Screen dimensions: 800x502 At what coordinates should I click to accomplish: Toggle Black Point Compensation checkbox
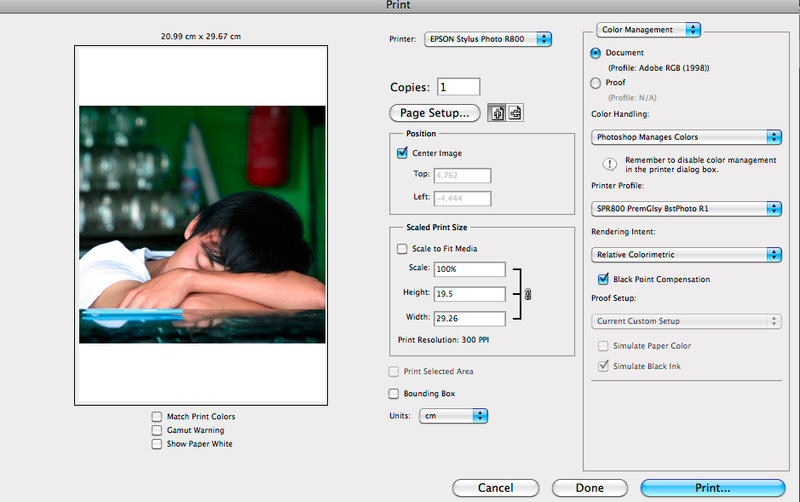pyautogui.click(x=603, y=279)
